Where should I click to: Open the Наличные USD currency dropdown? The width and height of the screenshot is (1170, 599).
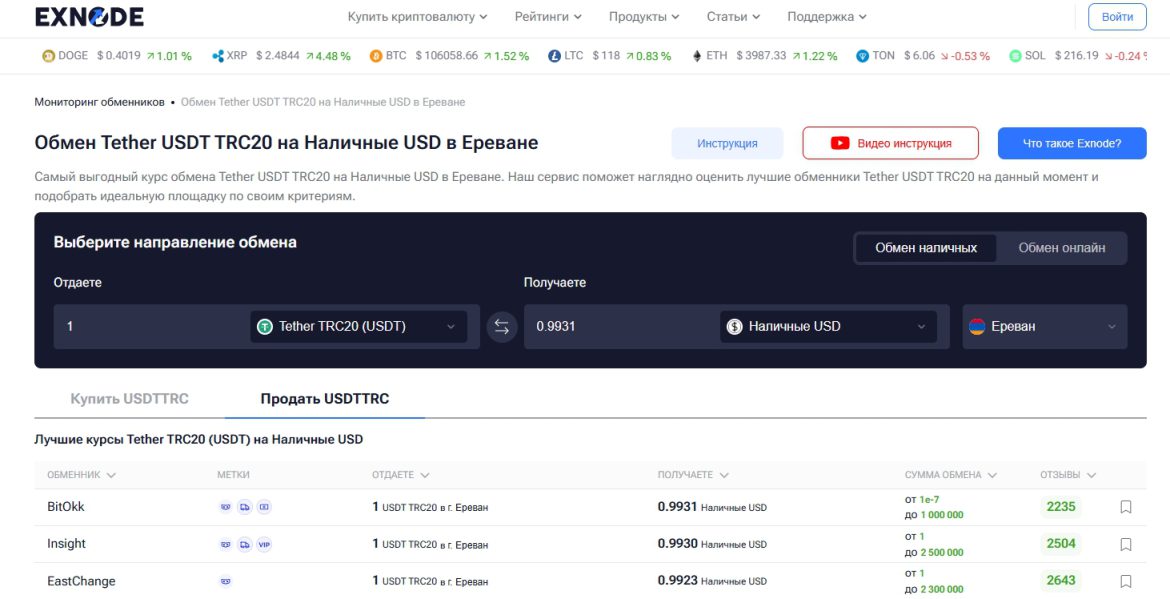click(x=828, y=327)
